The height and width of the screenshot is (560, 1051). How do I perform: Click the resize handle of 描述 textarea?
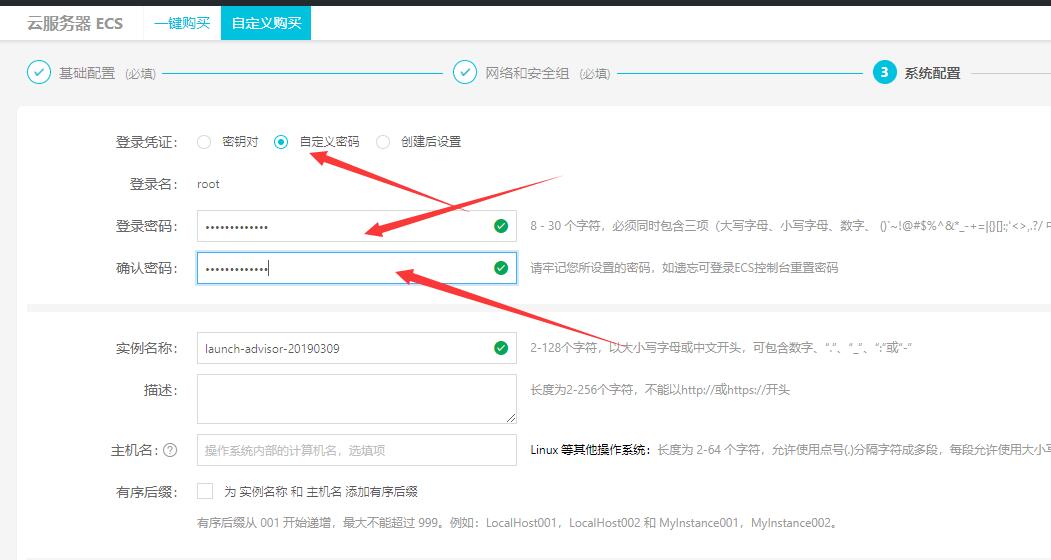pyautogui.click(x=511, y=418)
